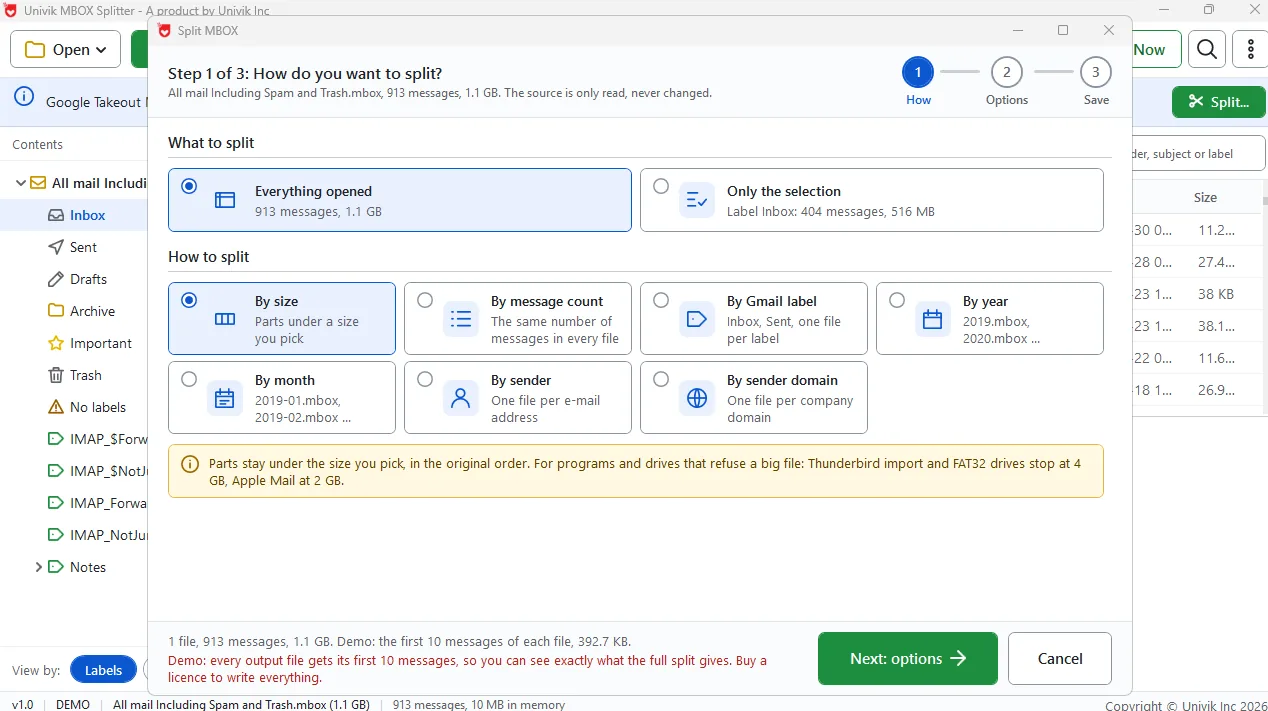The image size is (1268, 711).
Task: Click the calendar icon on By year card
Action: [x=933, y=319]
